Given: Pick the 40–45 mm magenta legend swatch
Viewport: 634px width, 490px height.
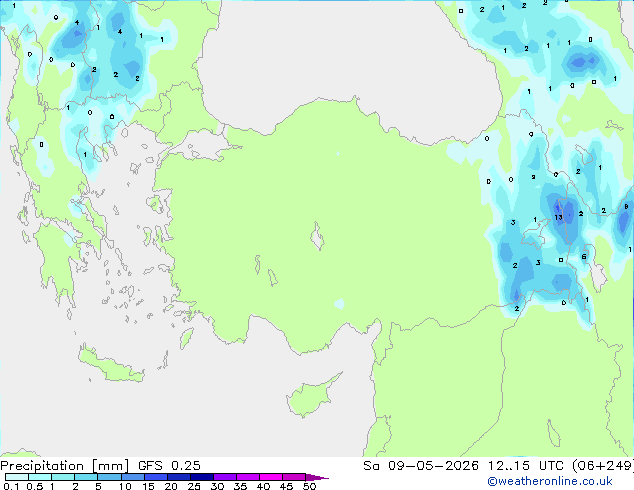Looking at the screenshot, I should [x=271, y=477].
